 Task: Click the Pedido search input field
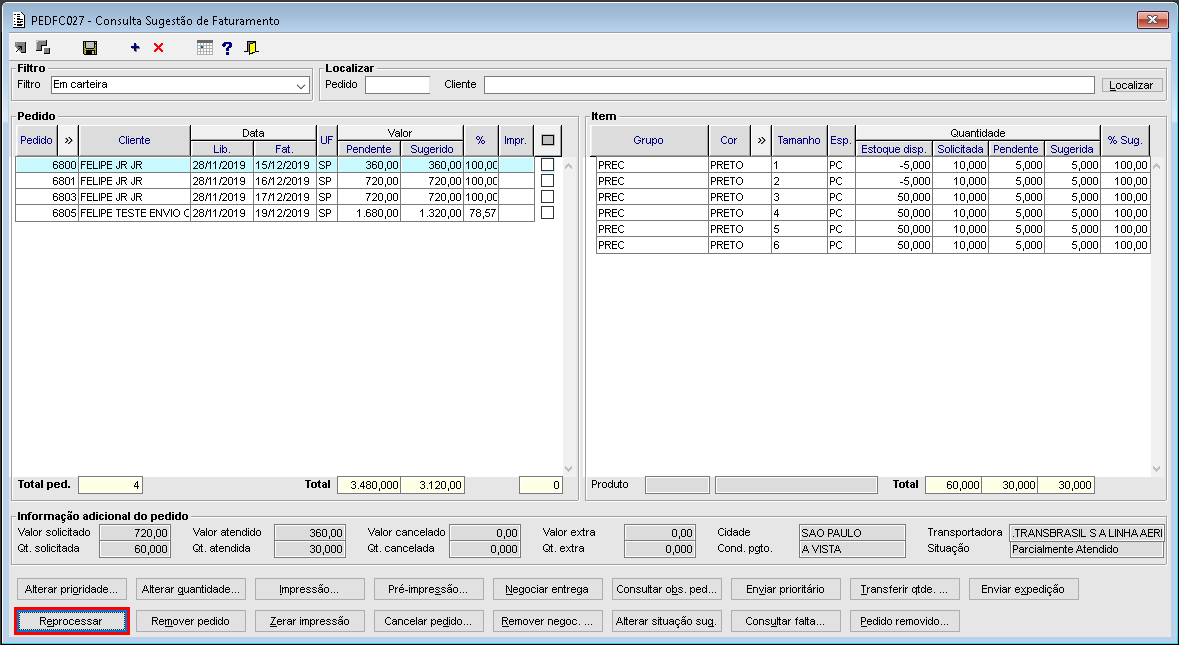[x=397, y=86]
